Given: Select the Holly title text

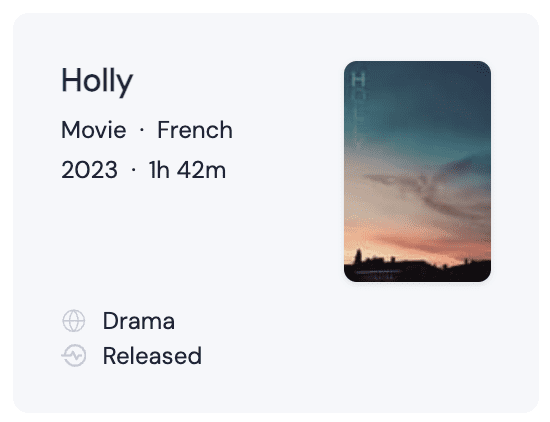Looking at the screenshot, I should pos(97,81).
